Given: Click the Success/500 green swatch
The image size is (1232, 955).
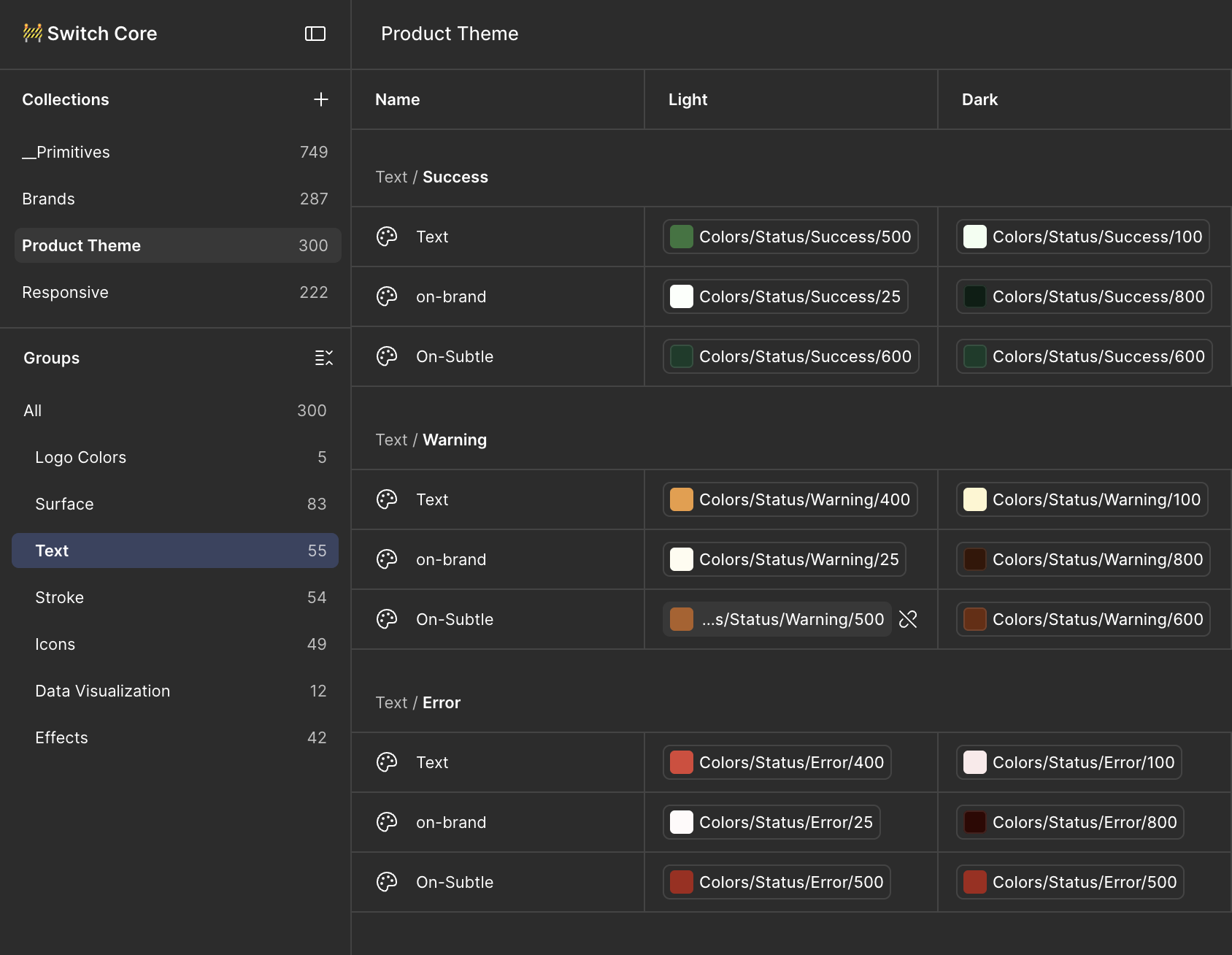Looking at the screenshot, I should point(682,237).
